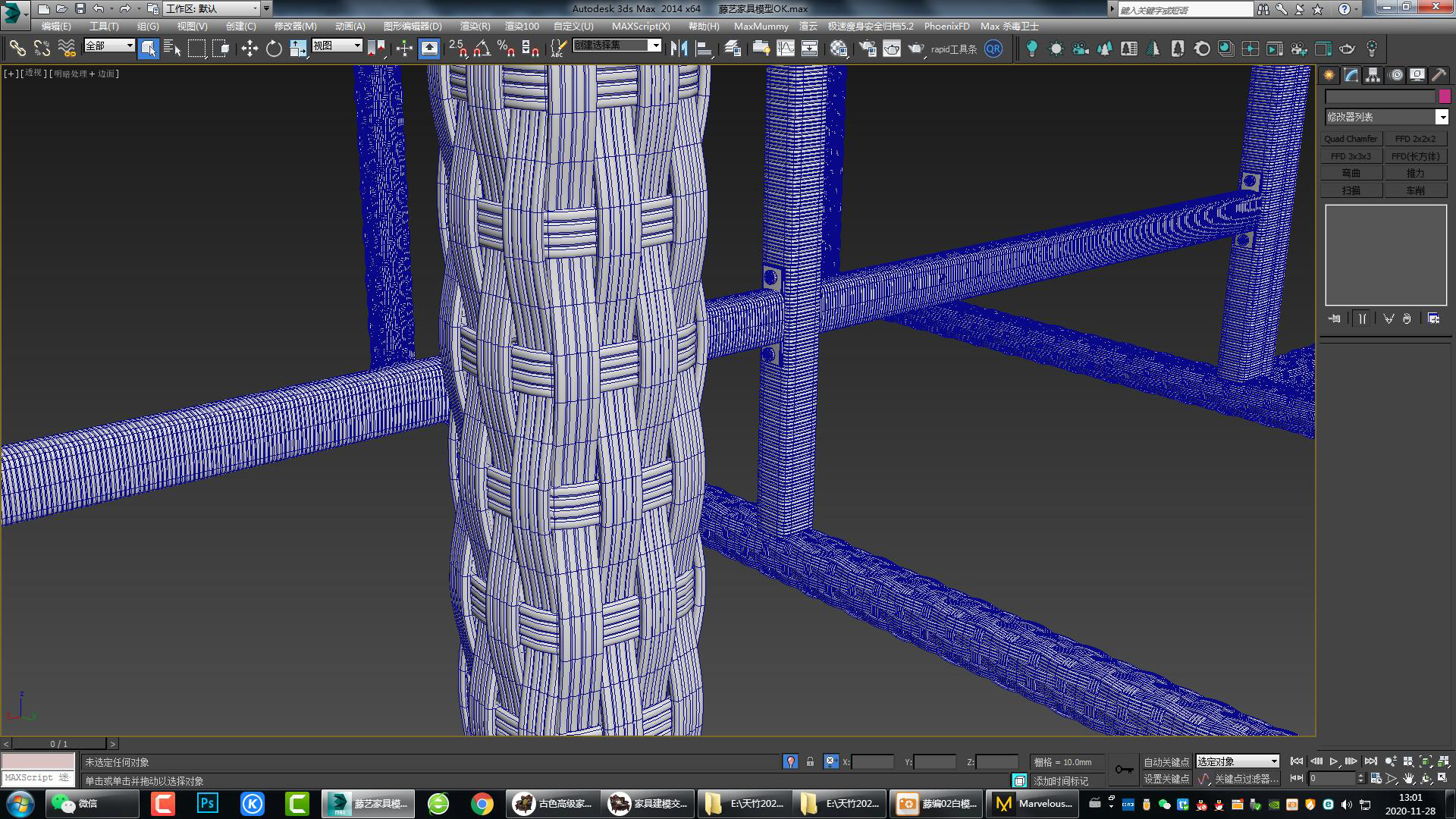Click the Render Setup teapot icon
Viewport: 1456px width, 819px height.
coord(867,49)
